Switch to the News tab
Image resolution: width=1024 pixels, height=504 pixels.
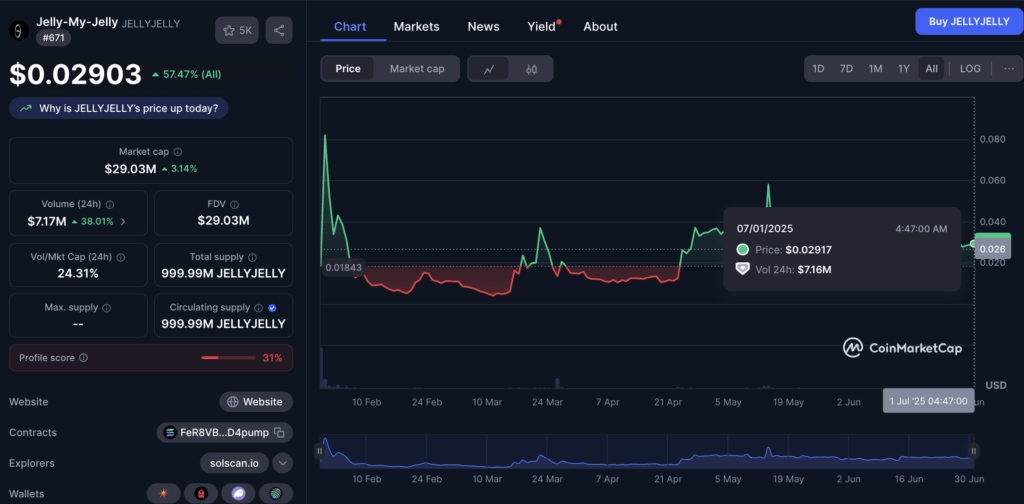coord(483,27)
